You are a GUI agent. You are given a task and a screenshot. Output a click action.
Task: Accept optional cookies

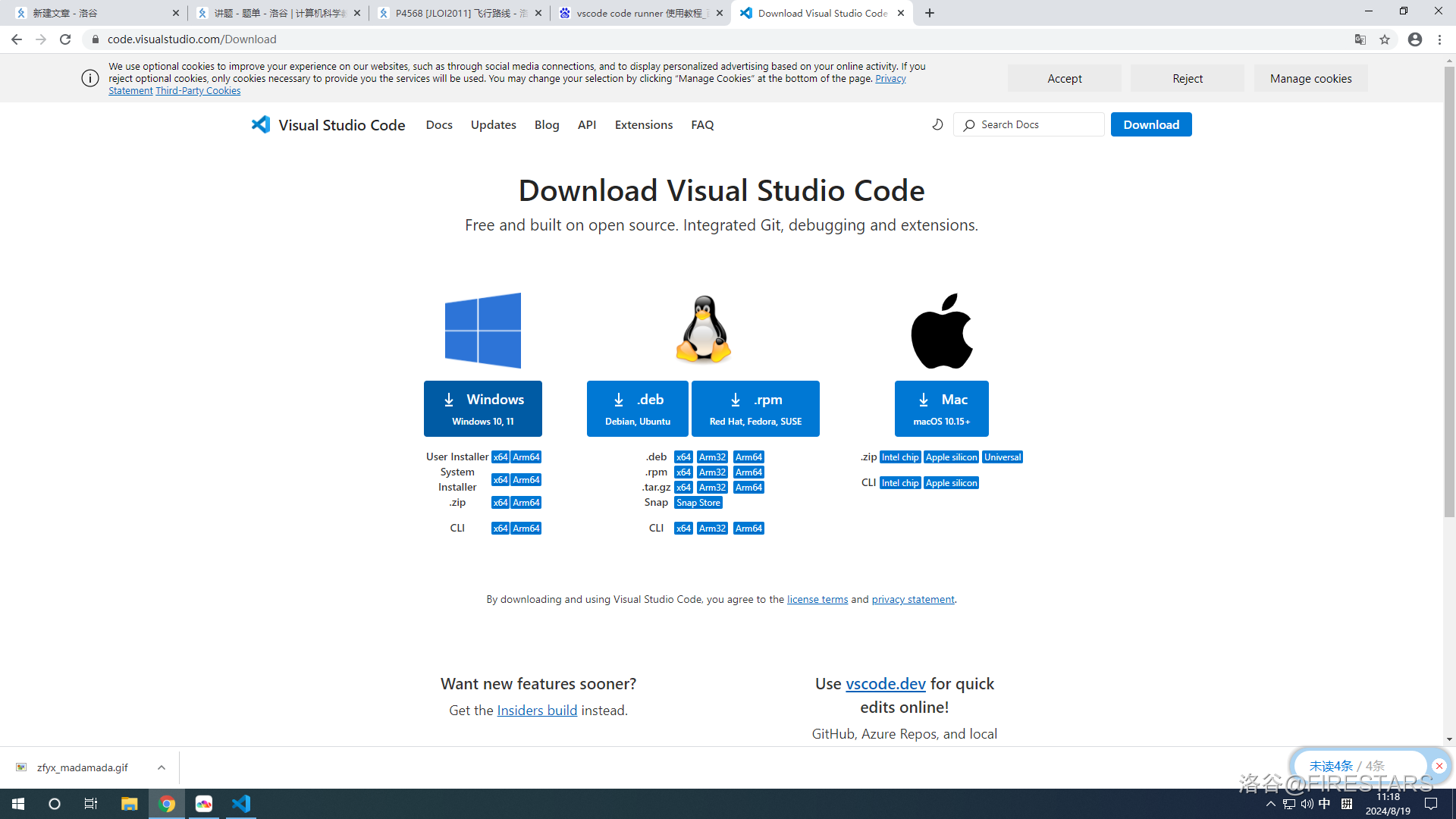click(1064, 78)
